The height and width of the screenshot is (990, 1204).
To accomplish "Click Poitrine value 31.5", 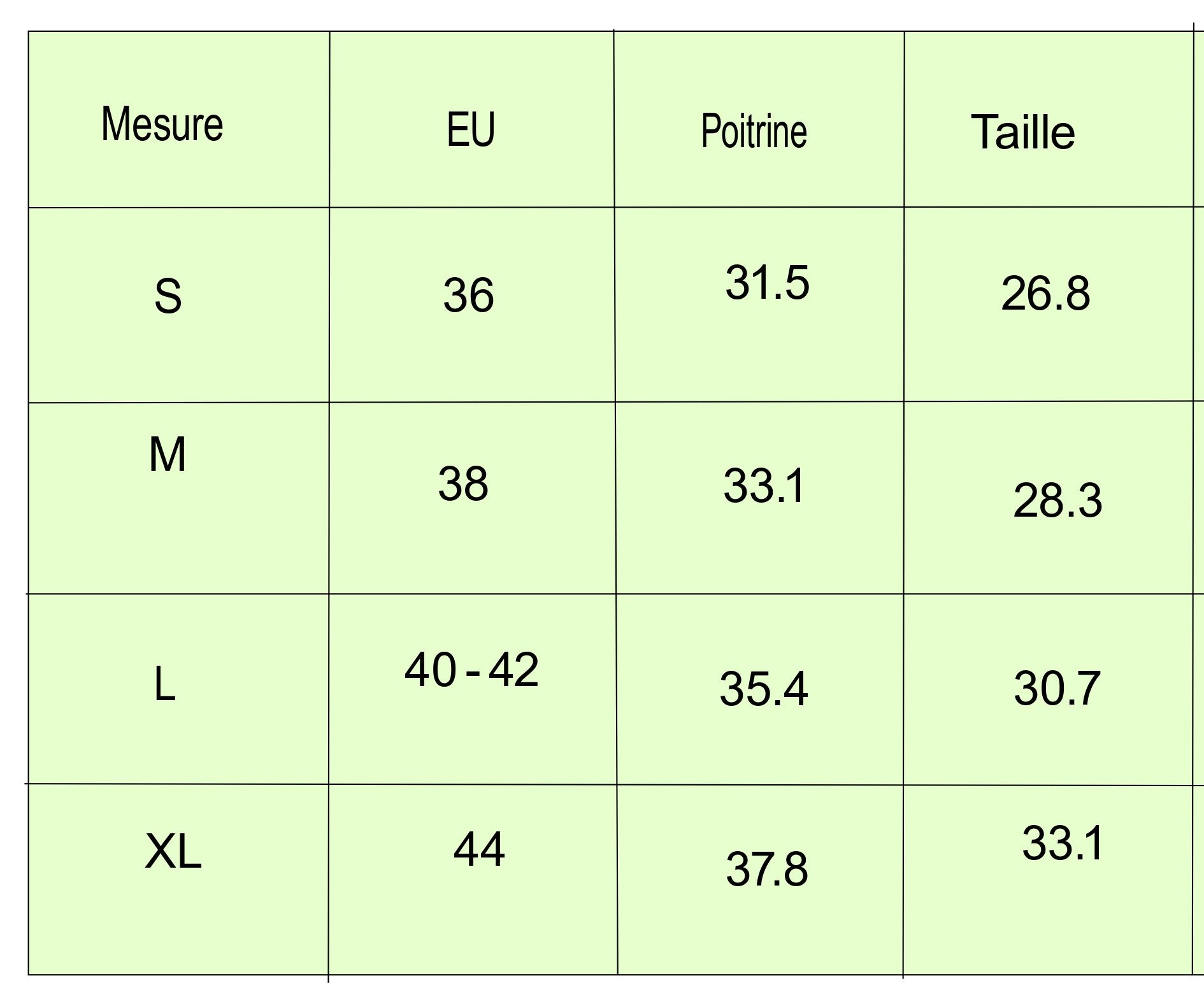I will point(767,283).
